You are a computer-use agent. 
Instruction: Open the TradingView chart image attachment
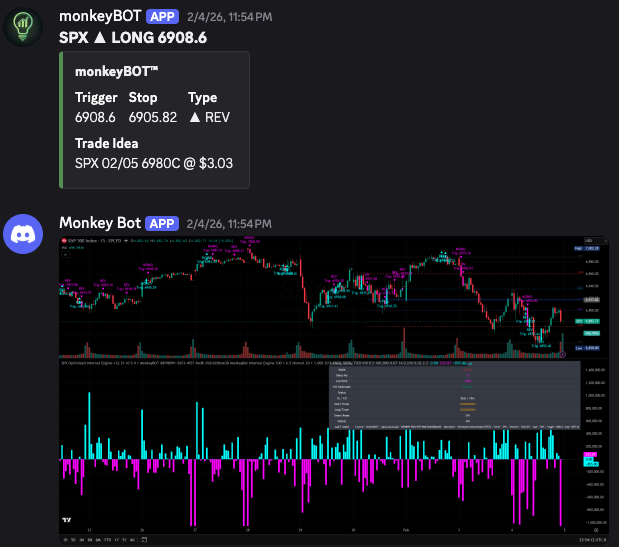click(x=330, y=390)
